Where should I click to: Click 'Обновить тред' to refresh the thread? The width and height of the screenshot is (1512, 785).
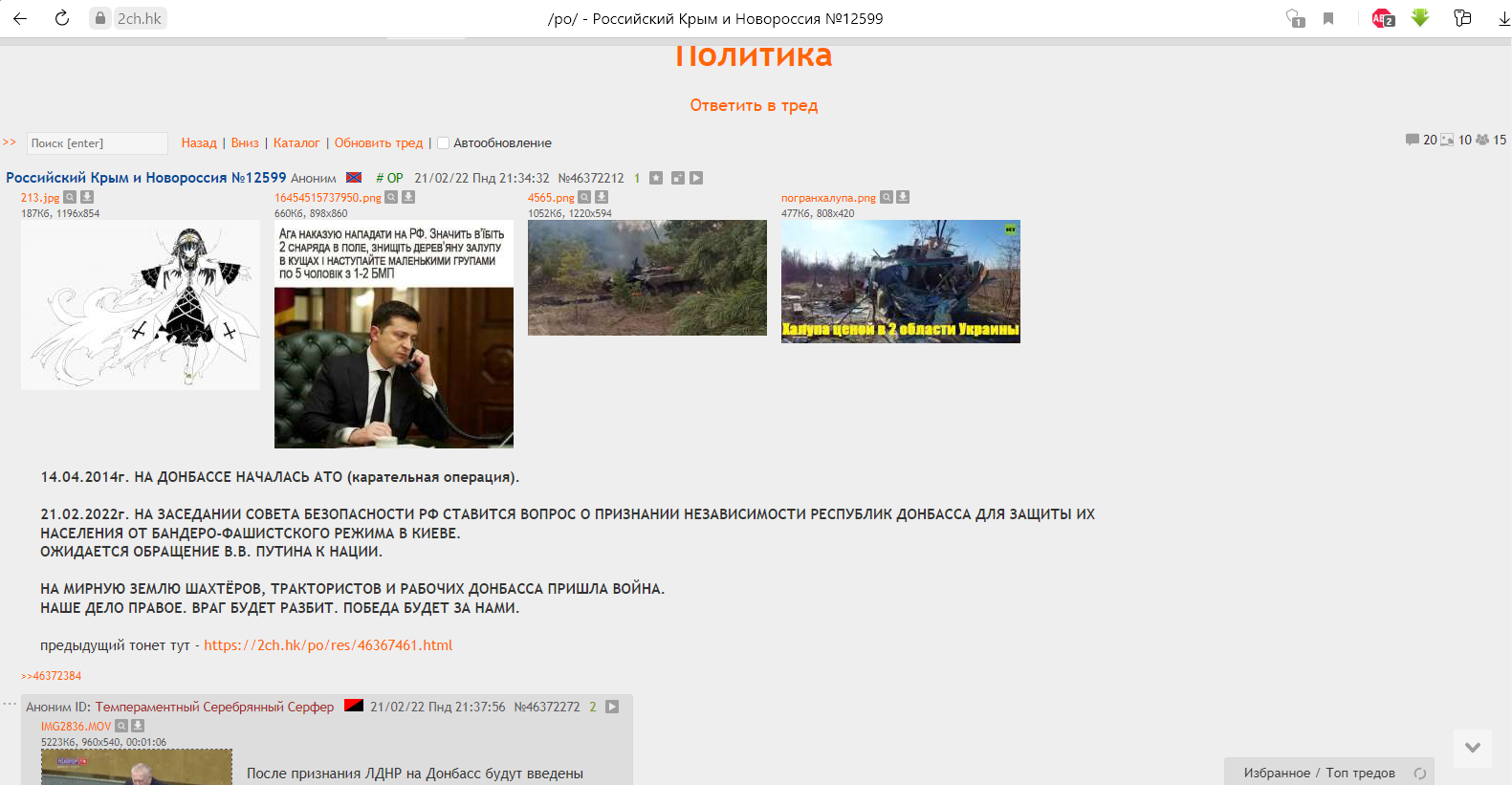[378, 142]
